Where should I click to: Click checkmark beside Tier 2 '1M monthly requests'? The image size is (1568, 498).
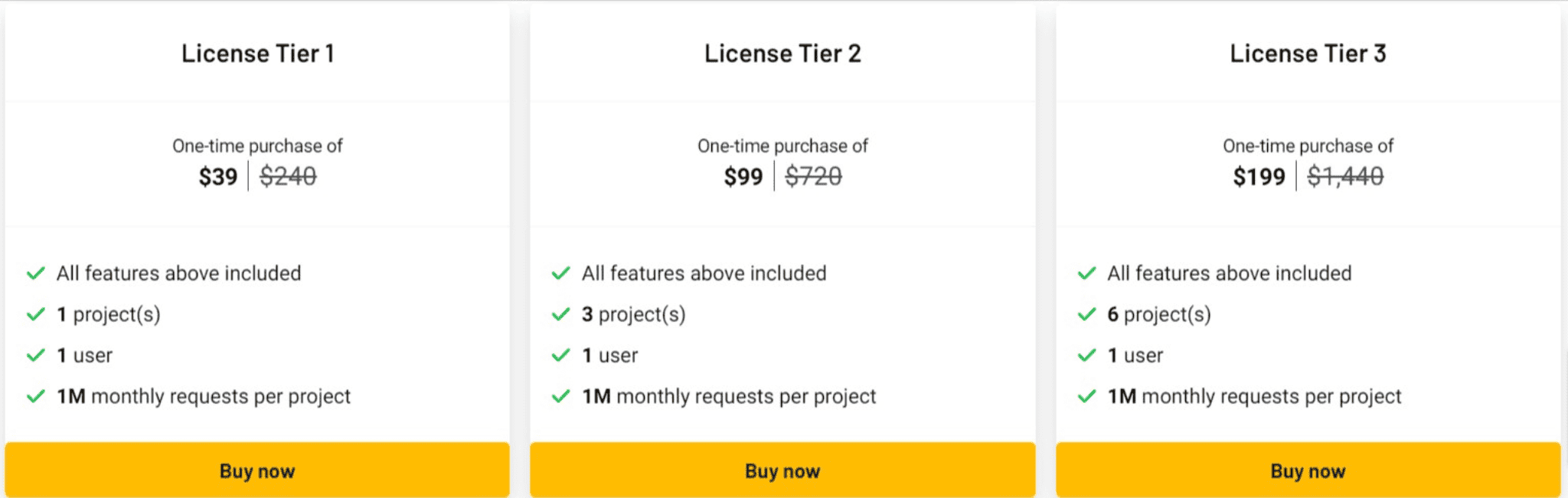561,396
